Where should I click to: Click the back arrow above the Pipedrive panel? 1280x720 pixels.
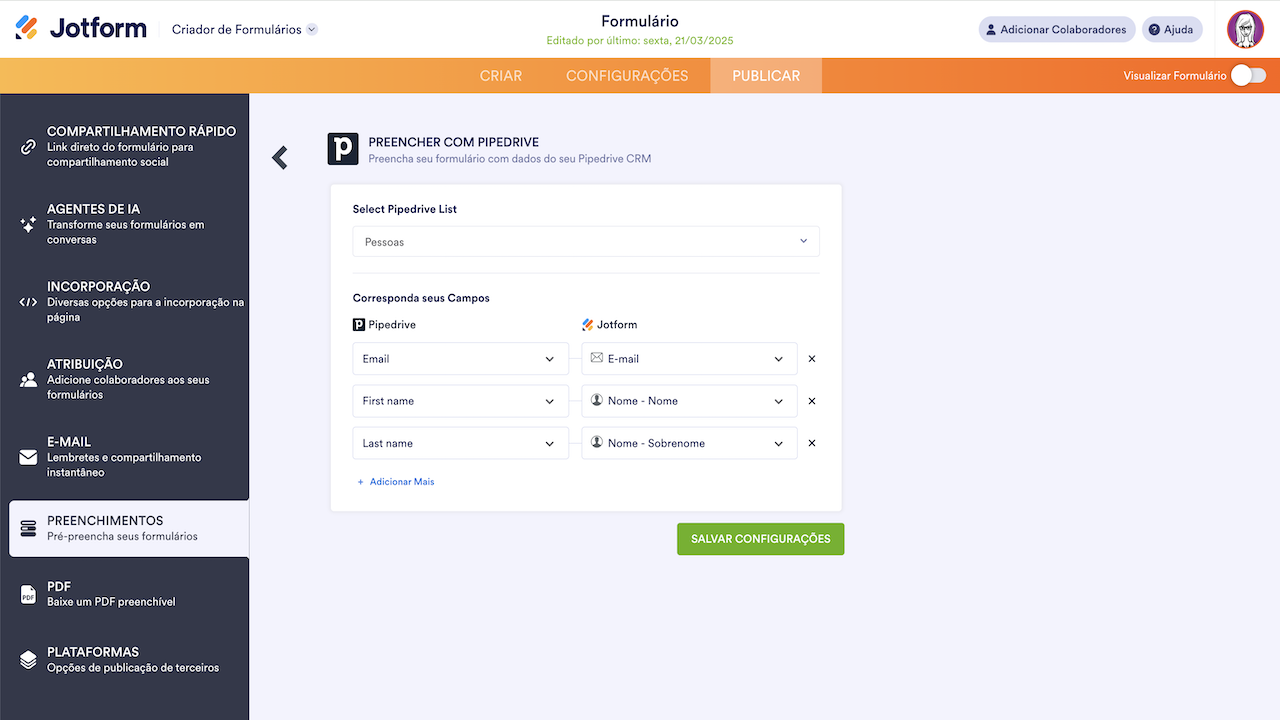[279, 157]
